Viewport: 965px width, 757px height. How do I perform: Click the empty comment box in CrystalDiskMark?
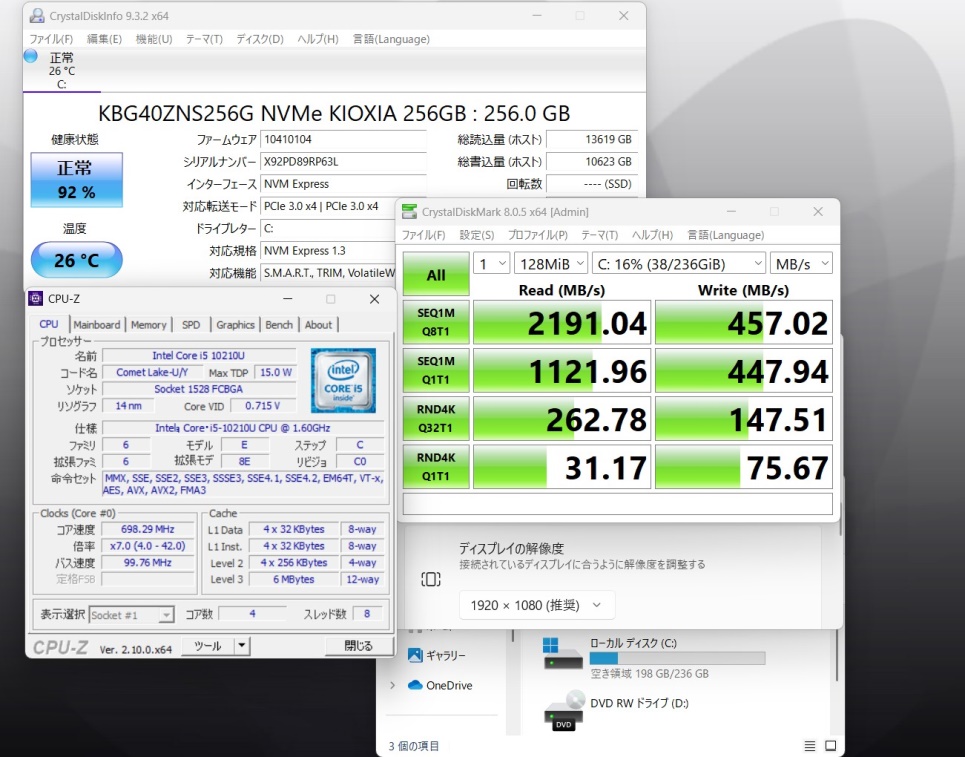617,503
